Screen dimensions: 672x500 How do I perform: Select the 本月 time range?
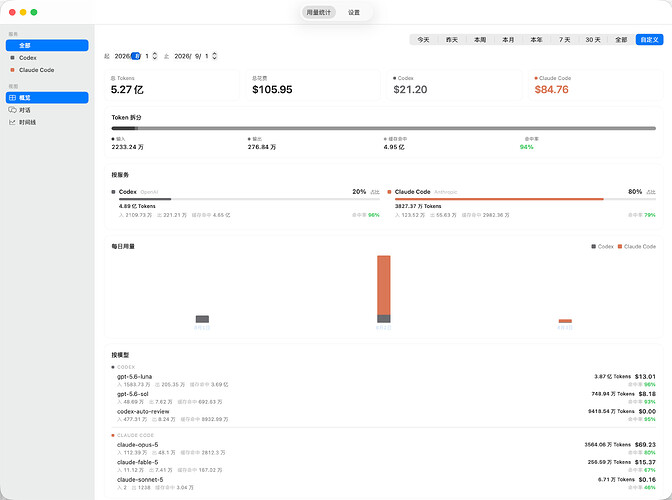pos(508,40)
